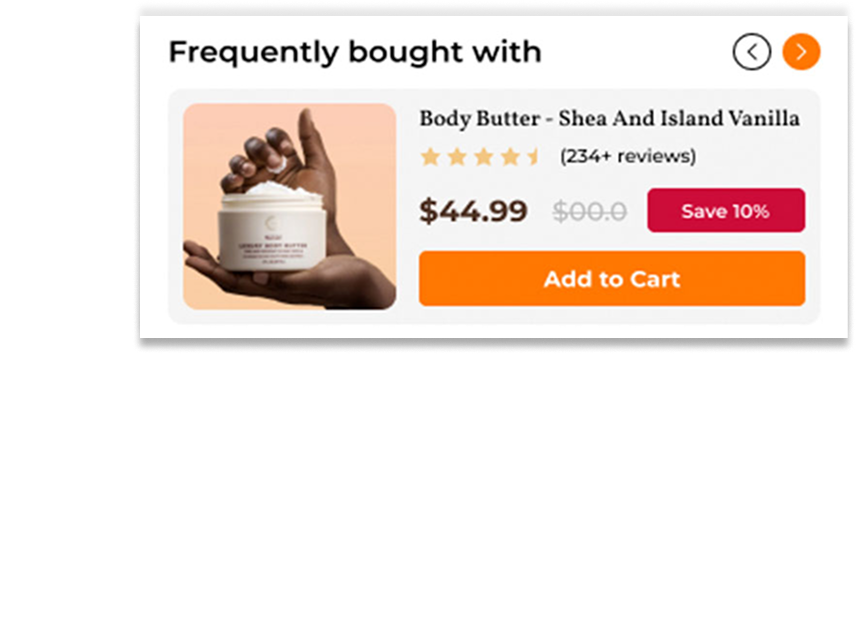Click the third gold rating star
The width and height of the screenshot is (856, 620).
pos(484,157)
